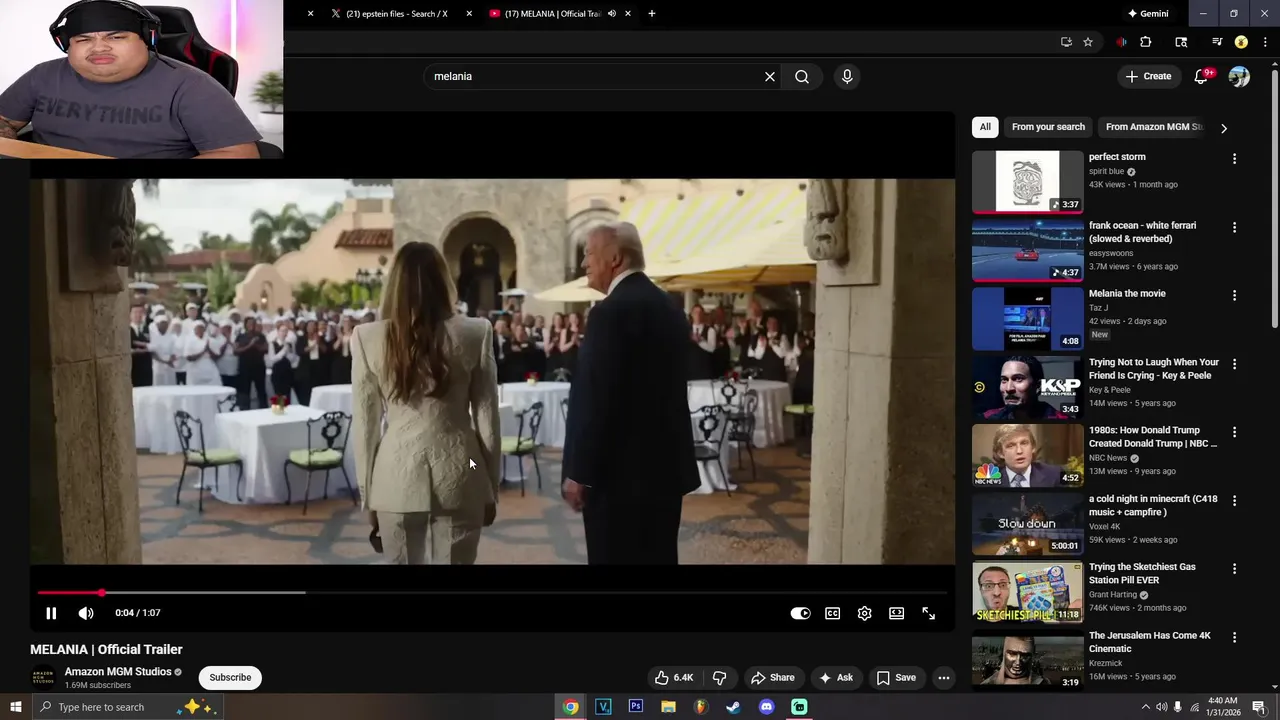Save the video to a playlist
The height and width of the screenshot is (720, 1280).
pos(896,677)
